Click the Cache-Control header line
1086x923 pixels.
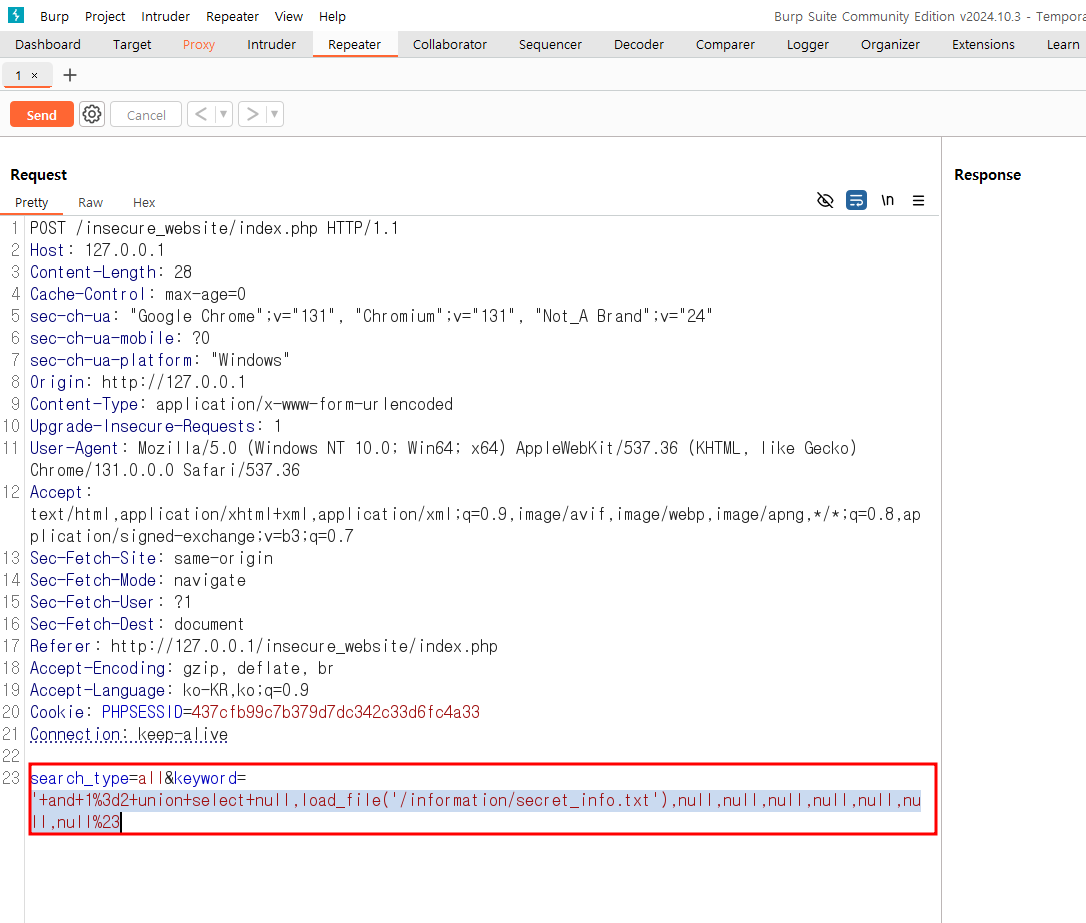tap(138, 294)
